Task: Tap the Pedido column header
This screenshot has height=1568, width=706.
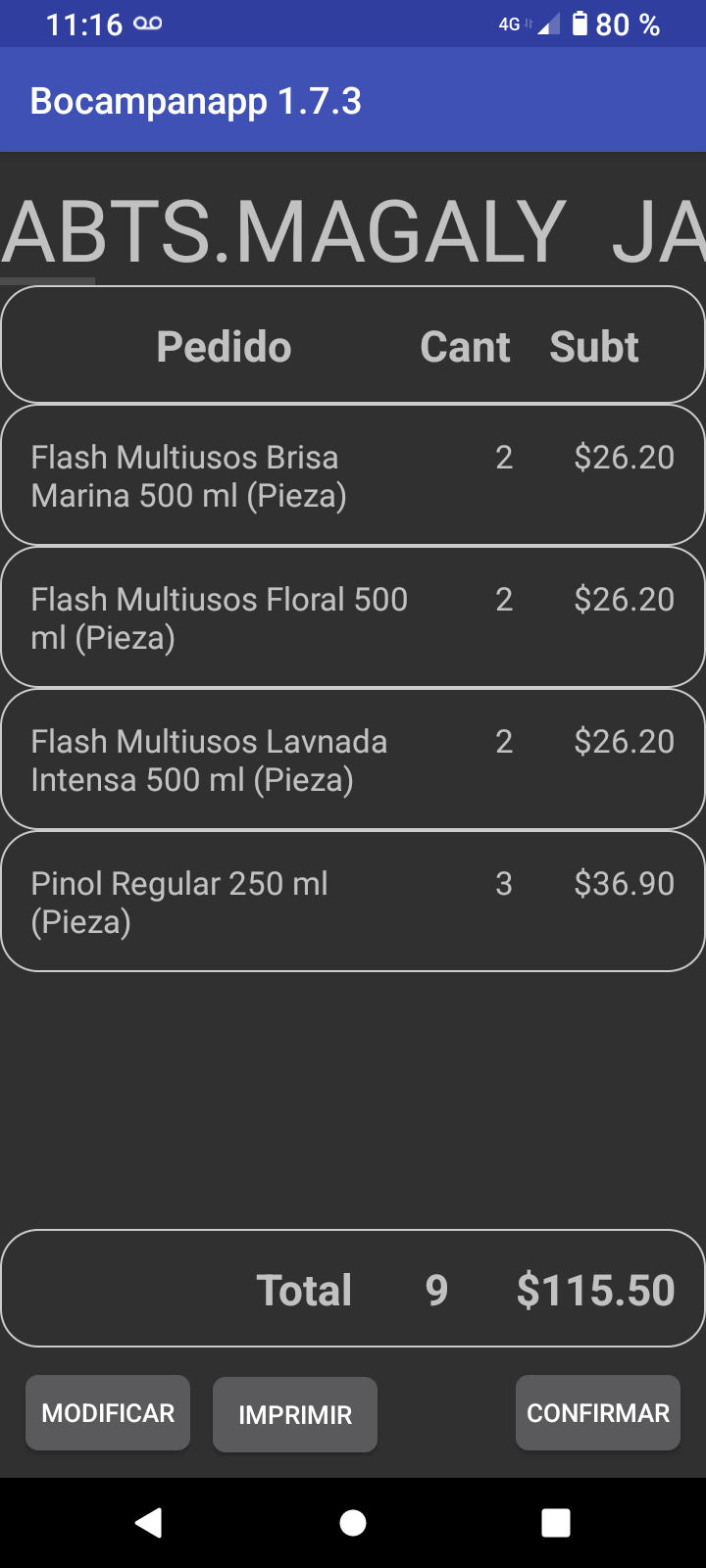Action: (x=225, y=347)
